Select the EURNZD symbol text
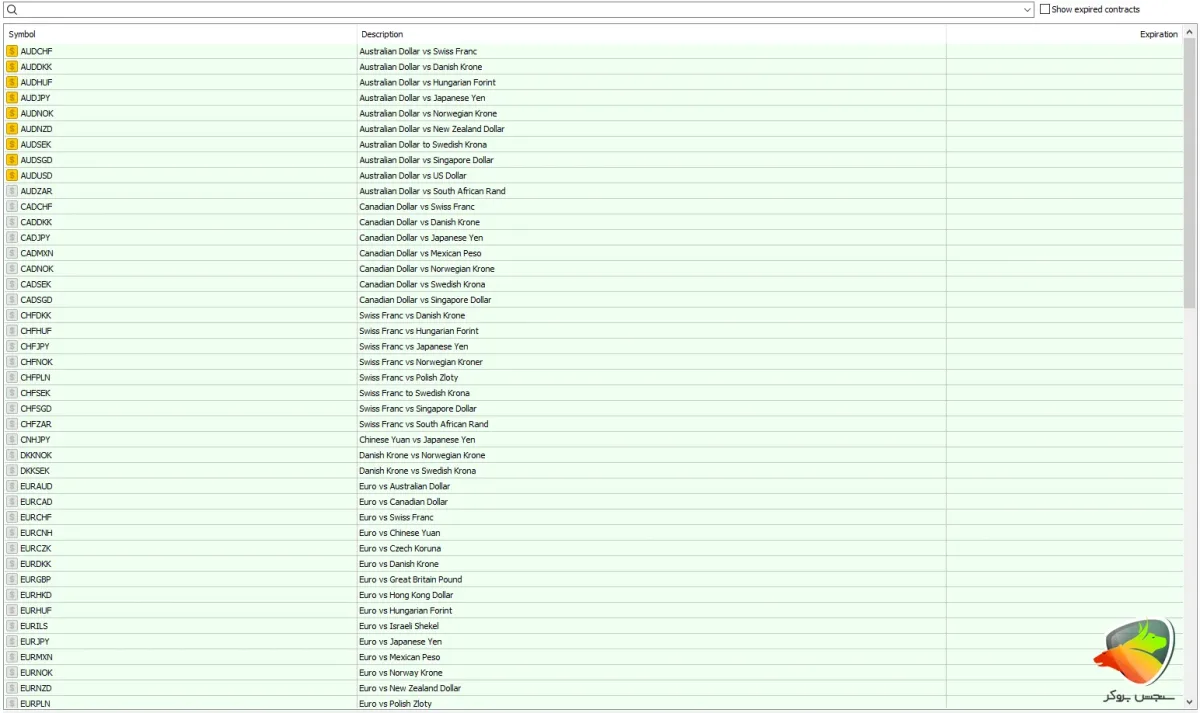The height and width of the screenshot is (713, 1200). click(x=36, y=688)
